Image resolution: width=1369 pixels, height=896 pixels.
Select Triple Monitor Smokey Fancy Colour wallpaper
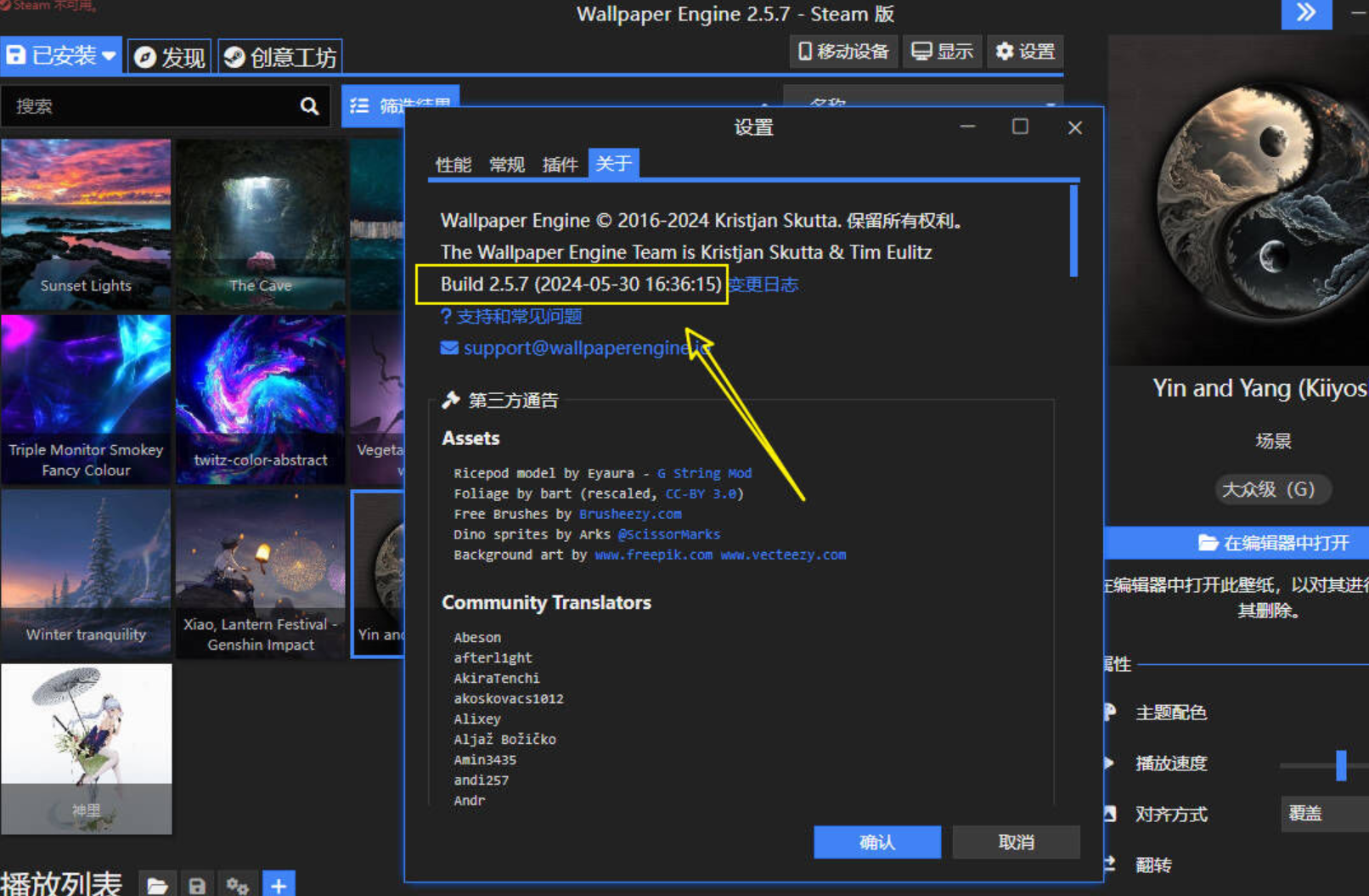[x=86, y=399]
